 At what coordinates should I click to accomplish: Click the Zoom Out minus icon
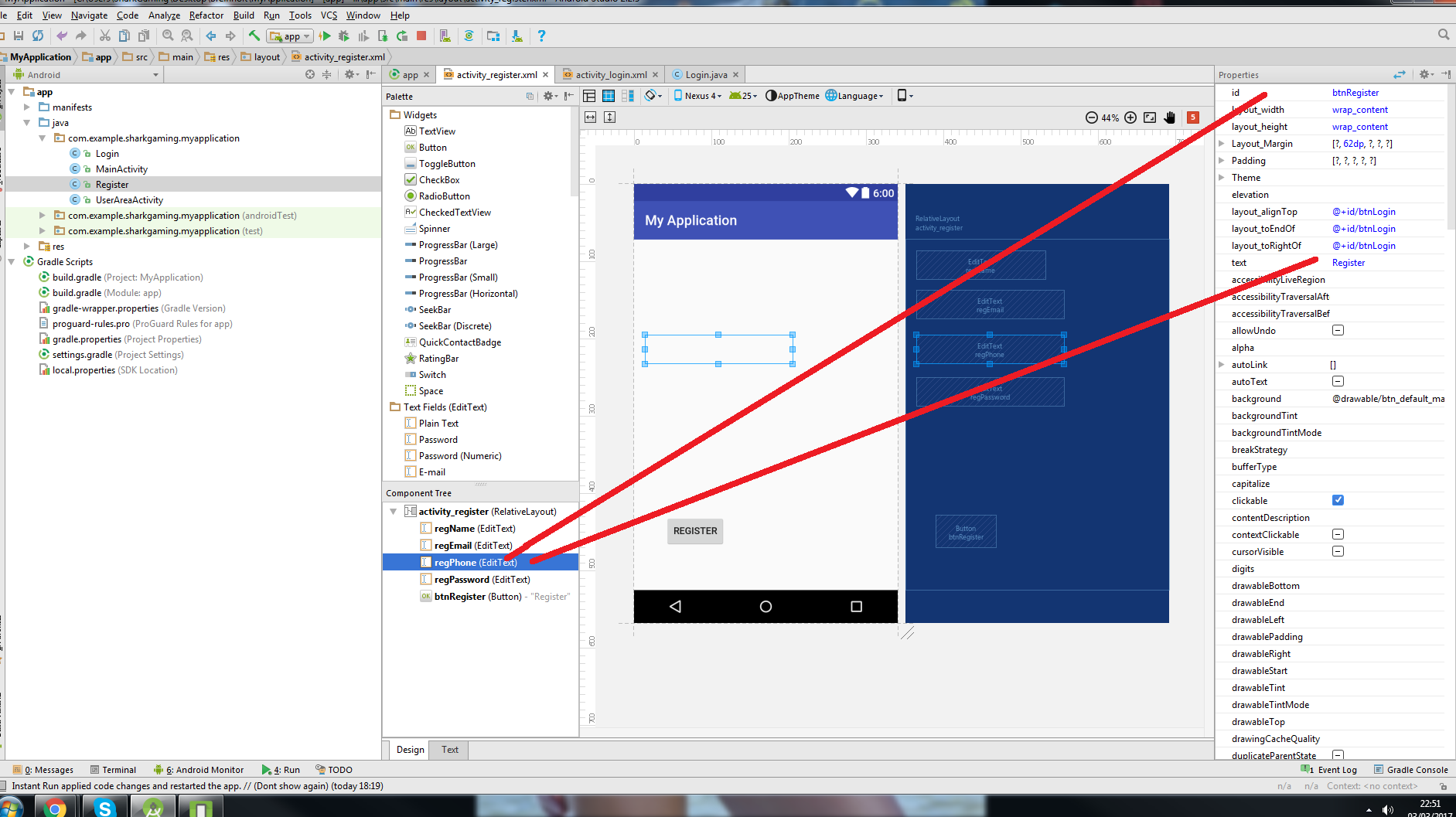(x=1091, y=117)
